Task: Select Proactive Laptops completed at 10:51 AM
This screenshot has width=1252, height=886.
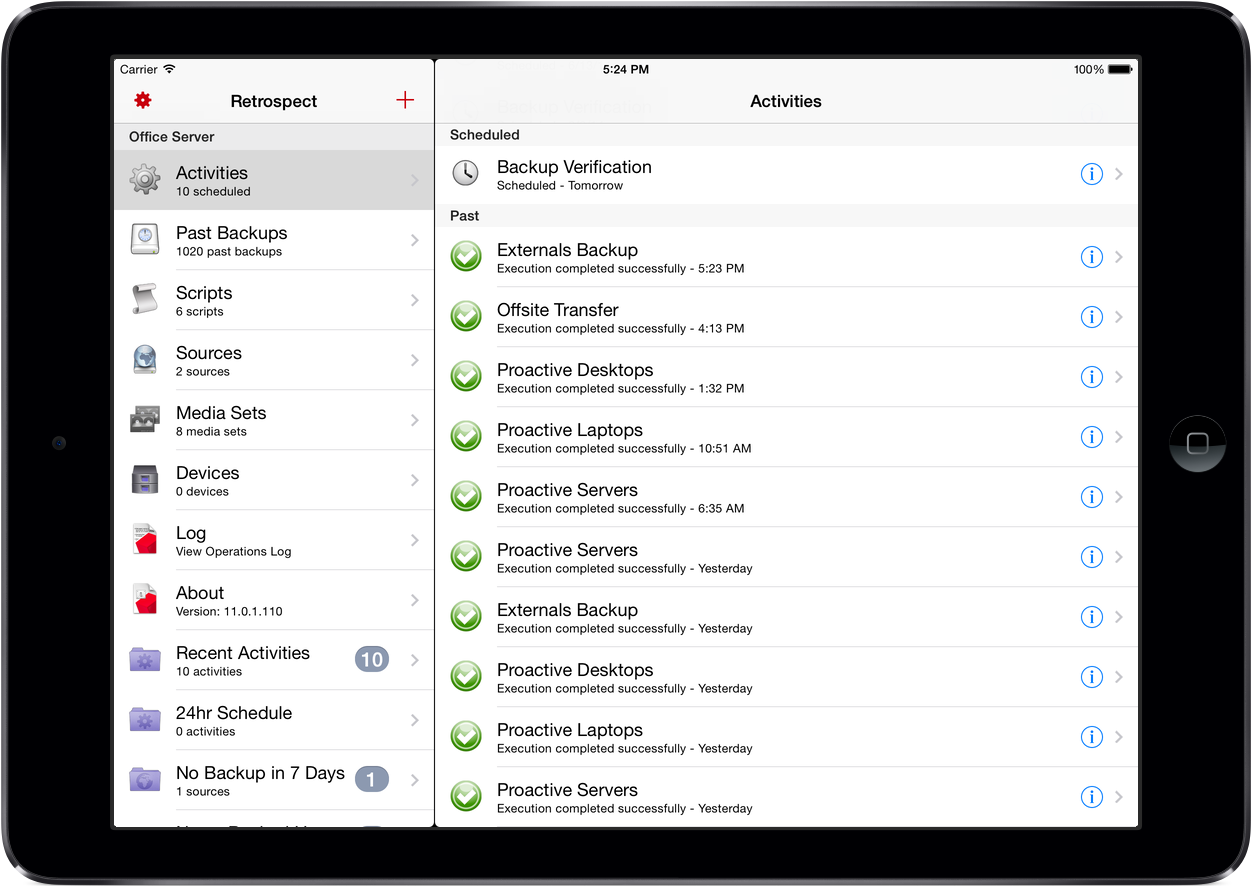Action: [x=787, y=437]
